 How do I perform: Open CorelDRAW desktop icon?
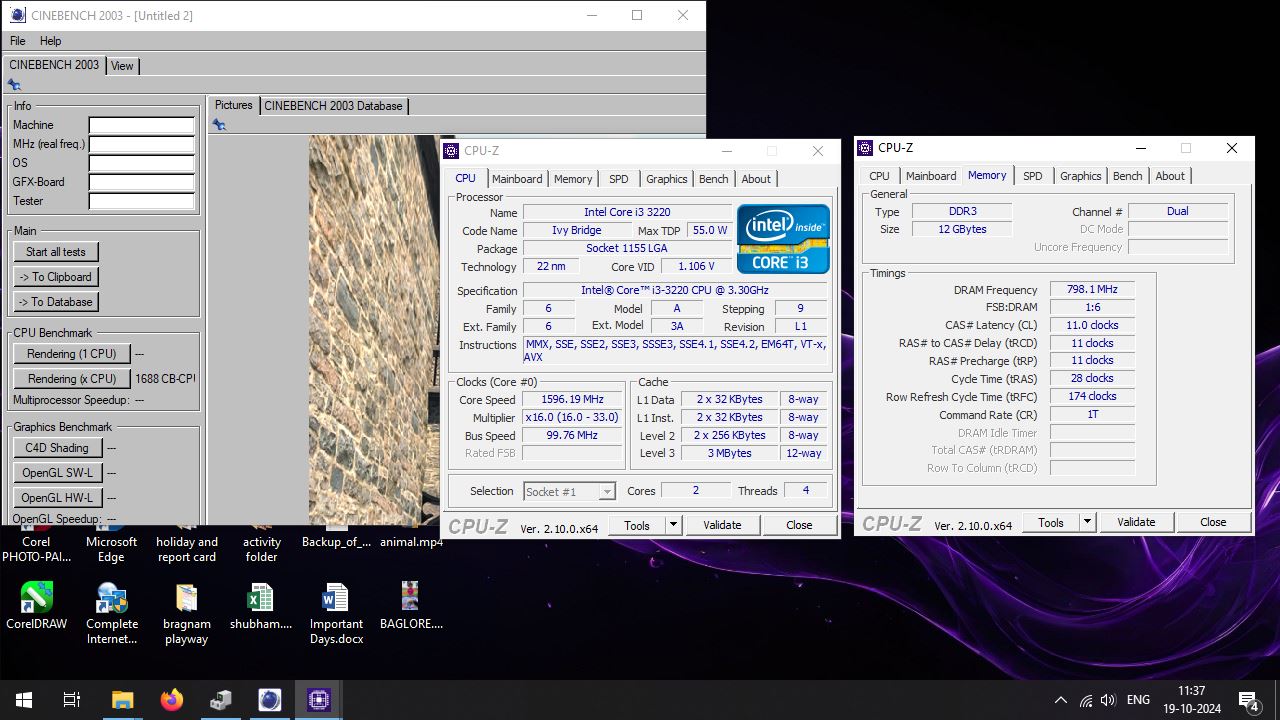pos(36,607)
